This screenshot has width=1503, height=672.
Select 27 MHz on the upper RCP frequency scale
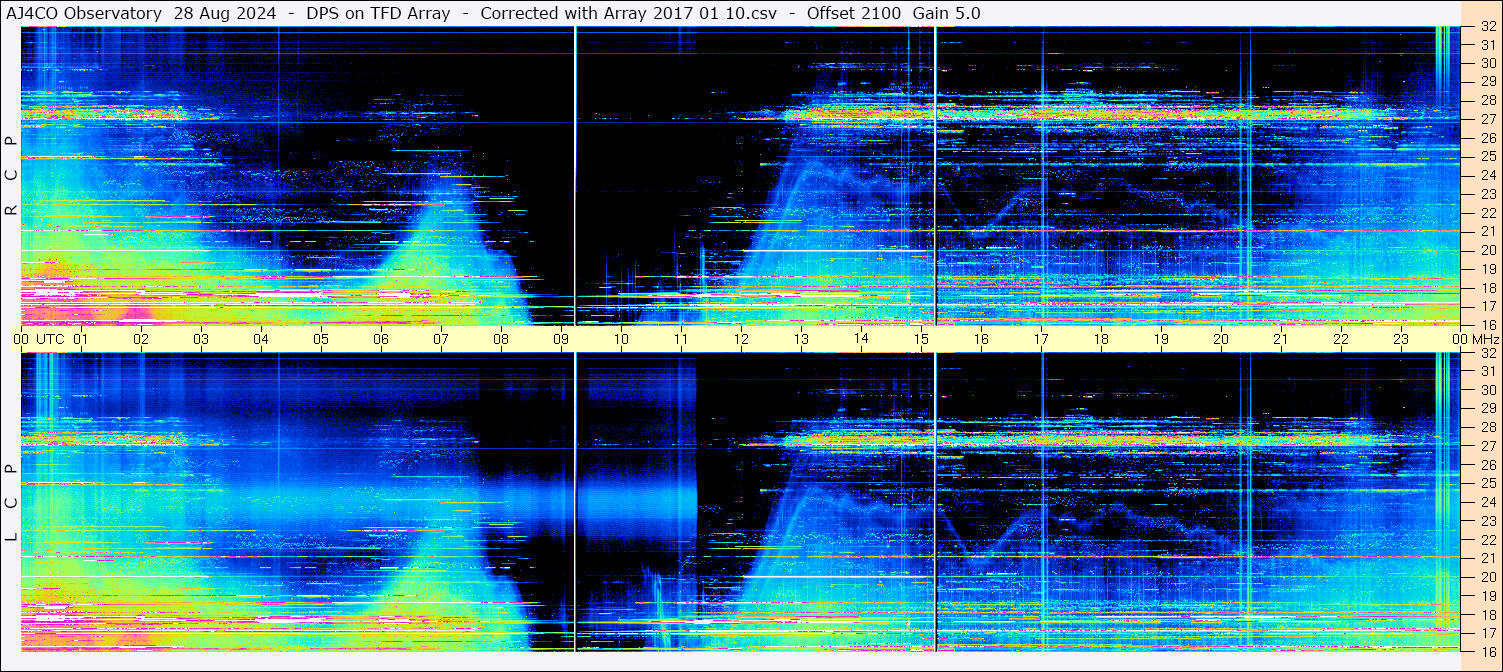coord(1487,119)
